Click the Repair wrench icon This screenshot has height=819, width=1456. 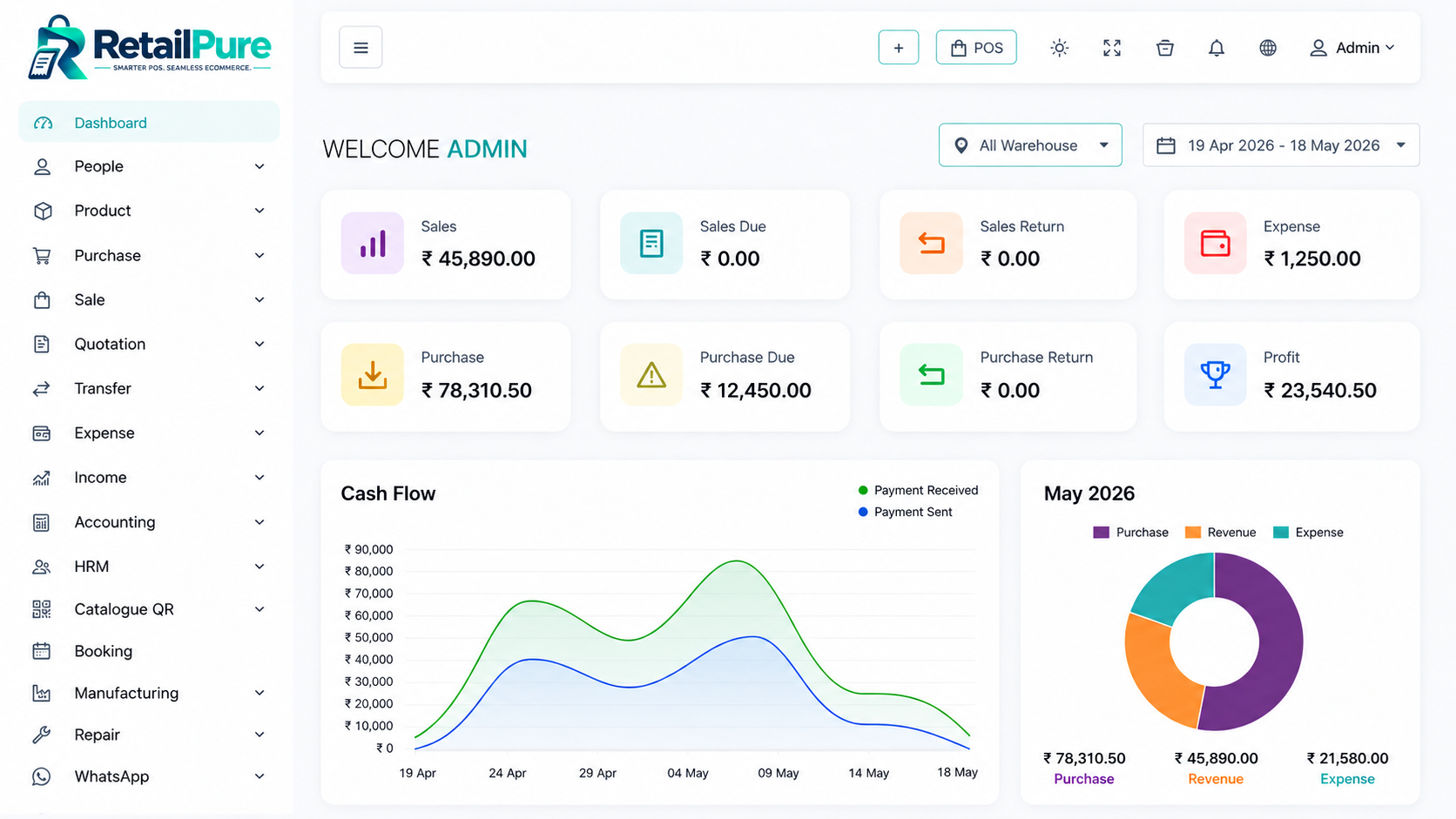42,735
